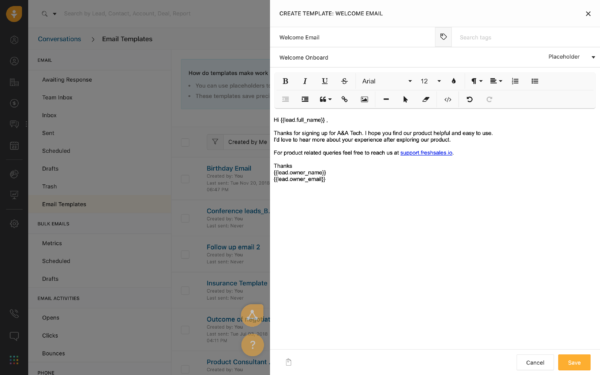Image resolution: width=600 pixels, height=375 pixels.
Task: Open the Freshsales logo home
Action: (x=14, y=14)
